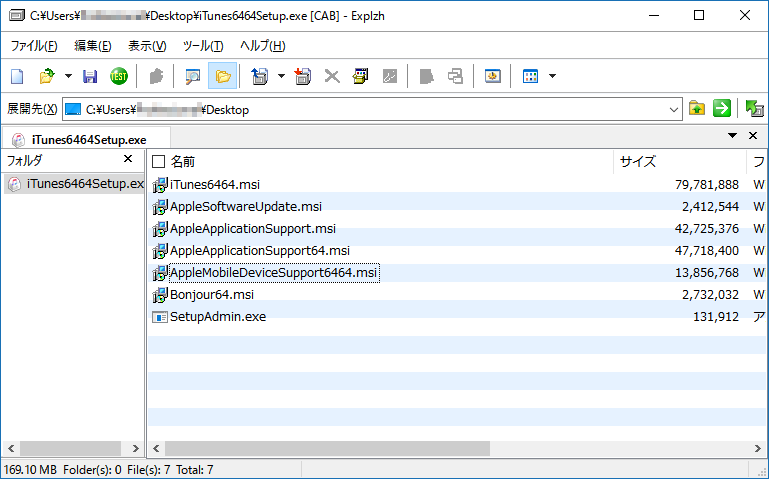Select the iTunes6464.msi file
Screen dimensions: 769x479
tap(215, 184)
